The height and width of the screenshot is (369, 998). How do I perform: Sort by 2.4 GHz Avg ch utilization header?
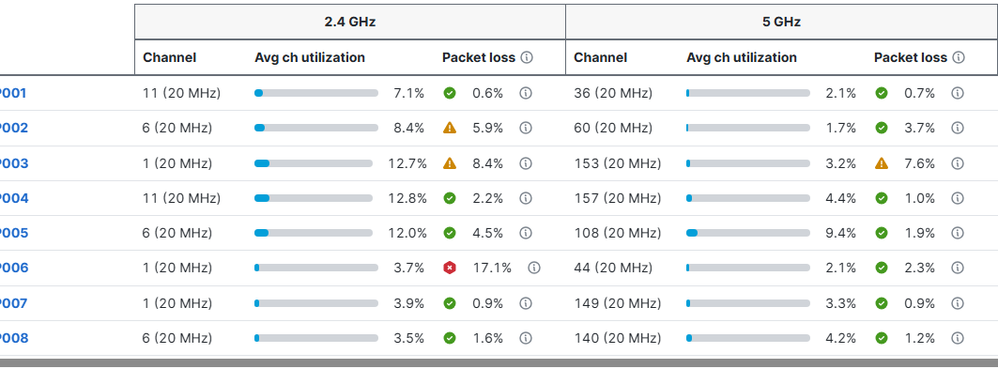[310, 57]
